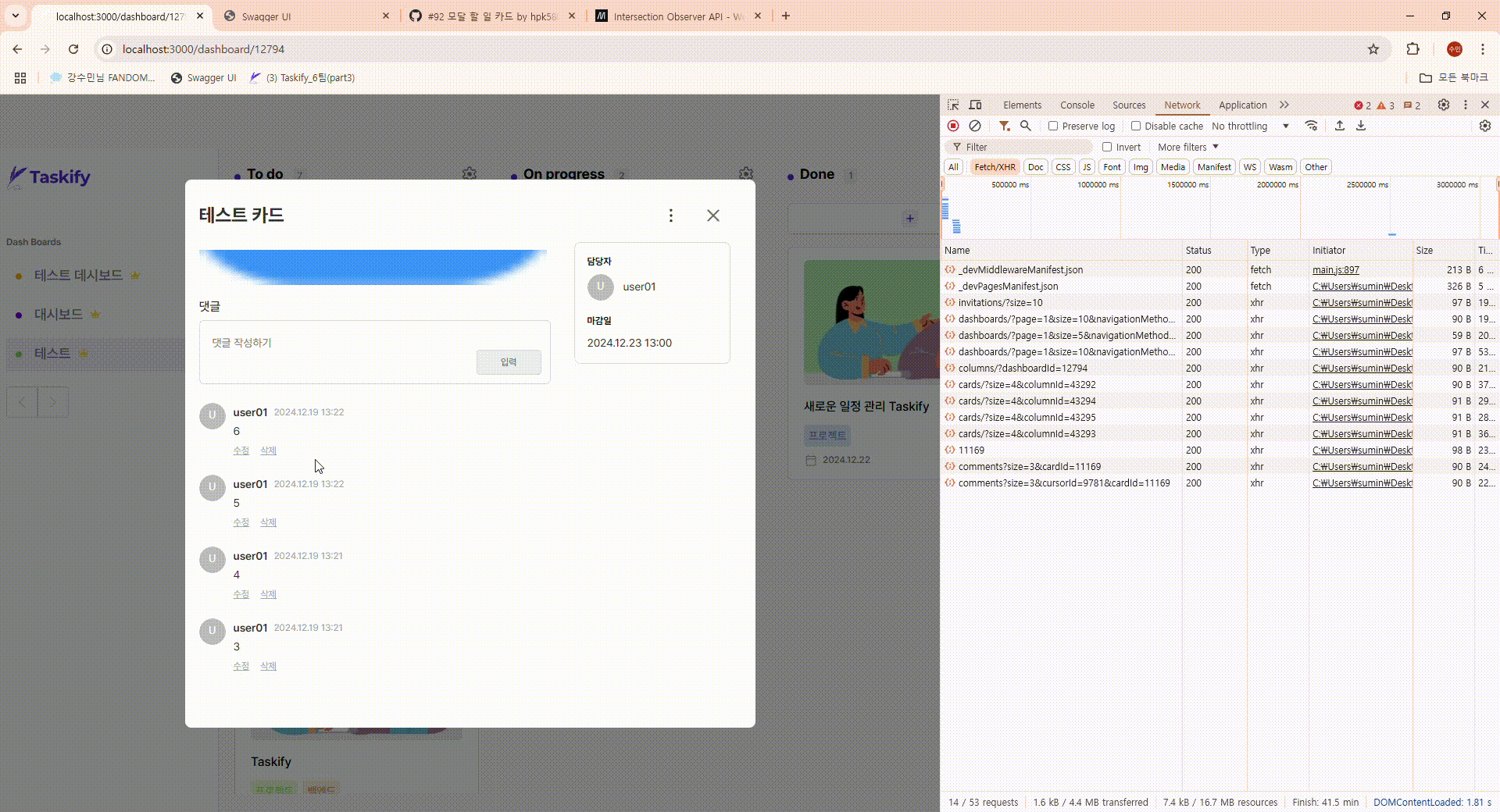Open the No throttling dropdown
The height and width of the screenshot is (812, 1500).
coord(1250,126)
